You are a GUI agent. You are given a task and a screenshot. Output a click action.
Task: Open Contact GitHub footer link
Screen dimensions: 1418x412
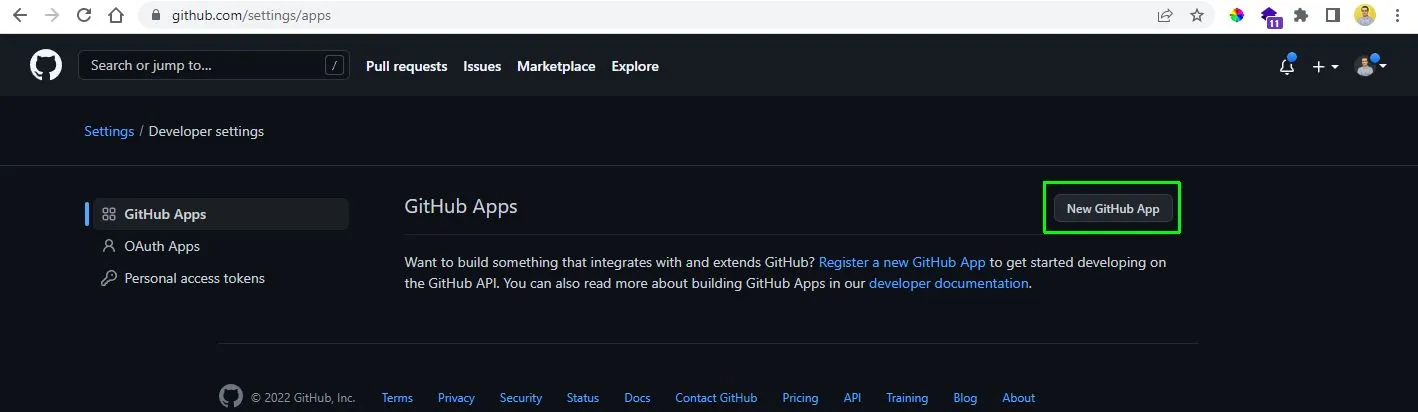pos(716,398)
